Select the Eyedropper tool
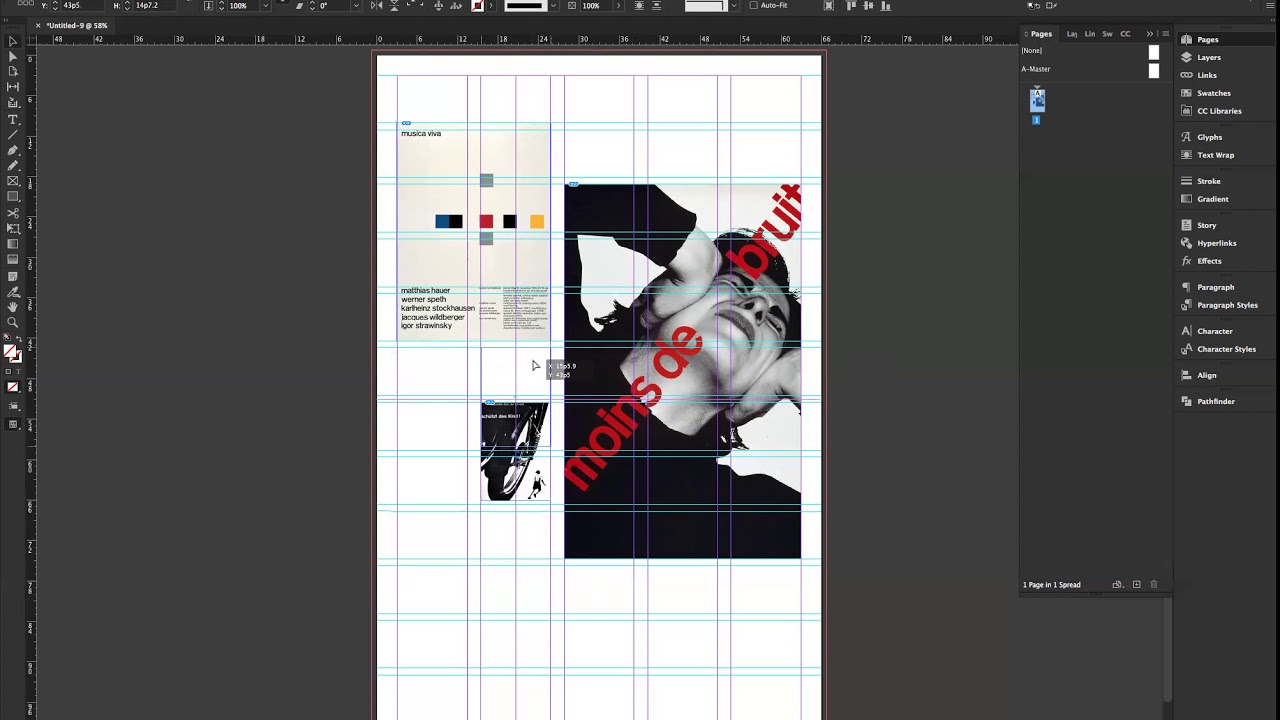The width and height of the screenshot is (1280, 720). pos(13,292)
